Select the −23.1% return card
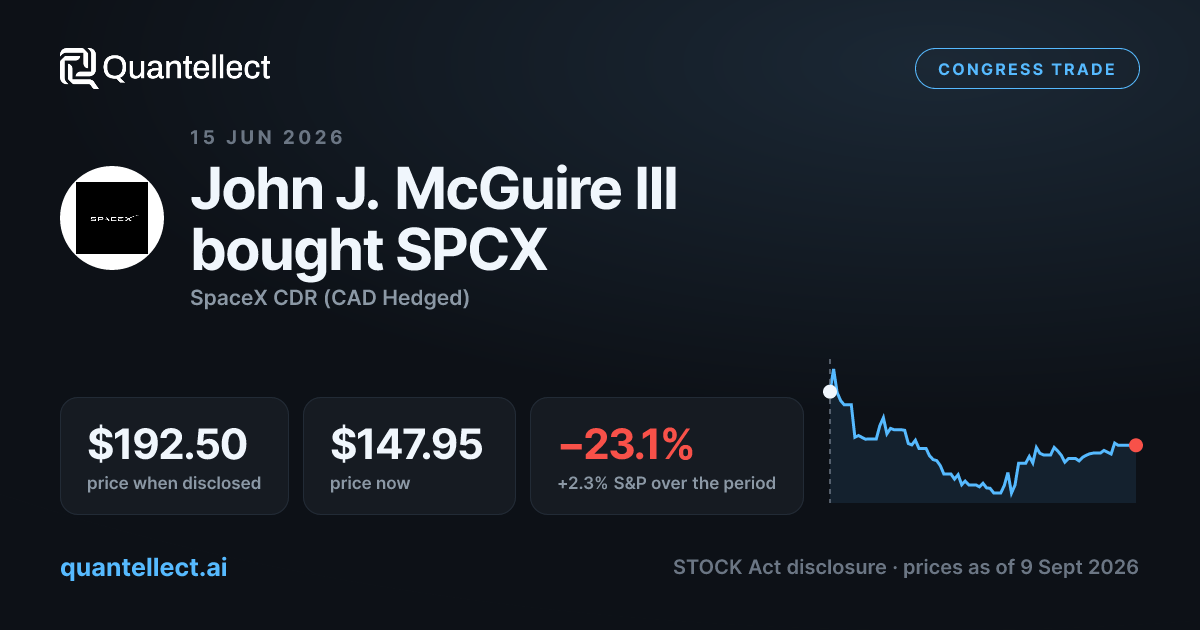1200x630 pixels. pyautogui.click(x=666, y=456)
